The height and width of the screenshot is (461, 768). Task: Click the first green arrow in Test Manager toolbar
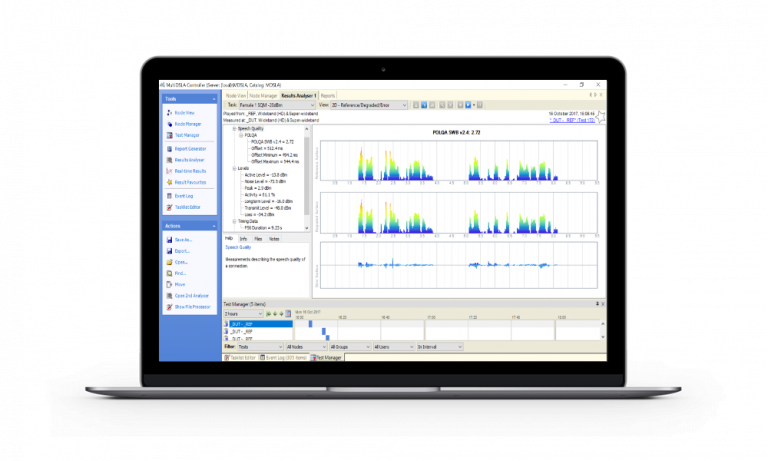268,314
